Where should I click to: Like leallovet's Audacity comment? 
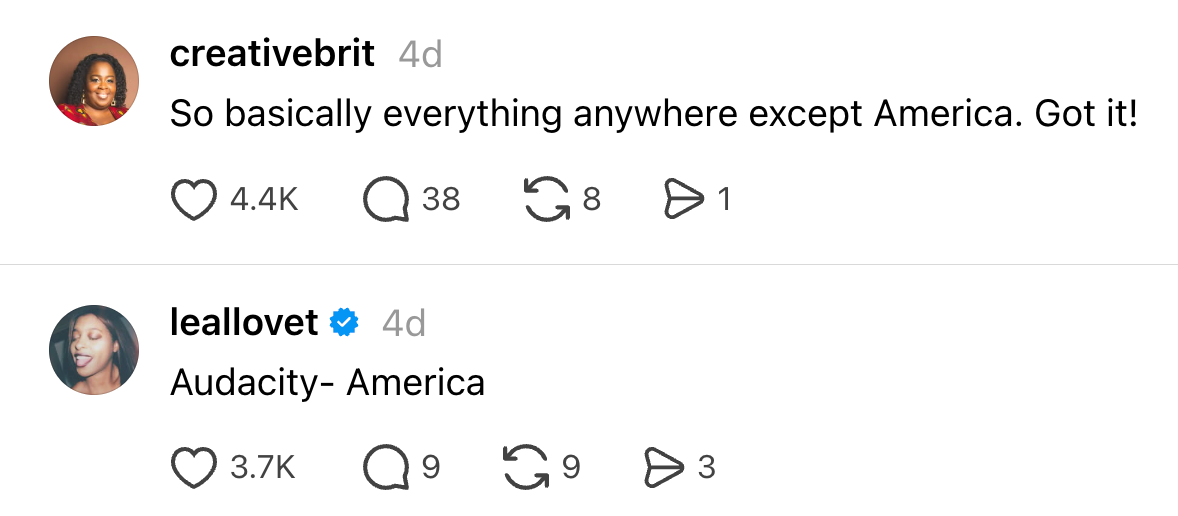tap(194, 467)
